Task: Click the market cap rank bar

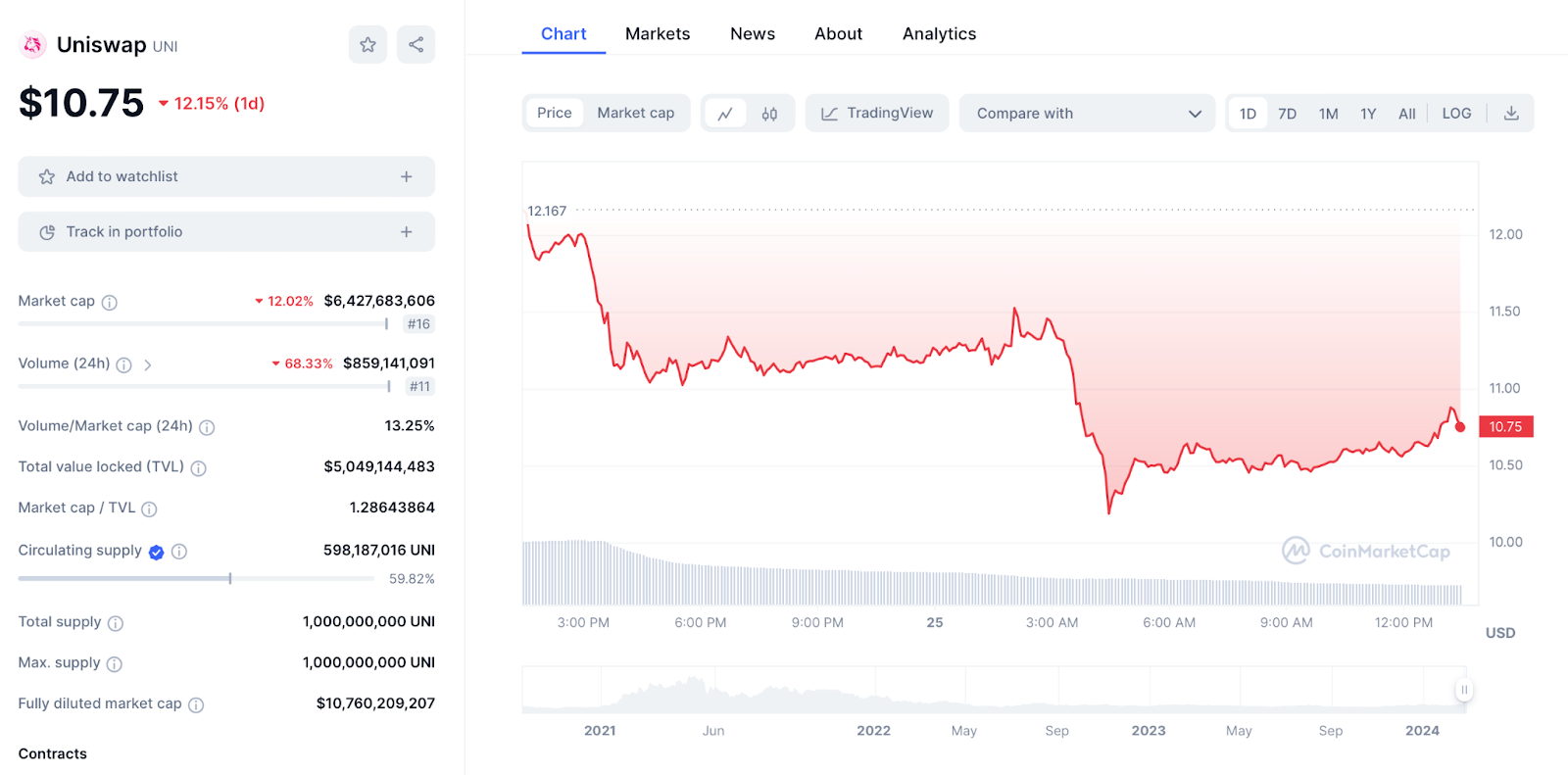Action: pos(204,323)
